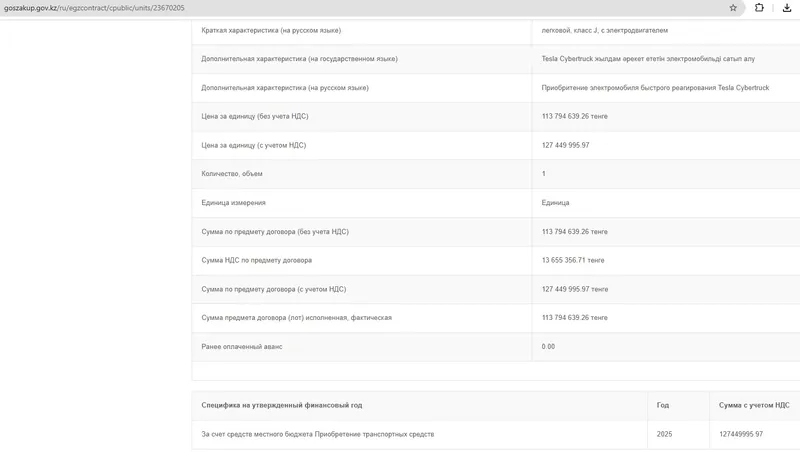Click the 'Год' column header
Viewport: 800px width, 452px height.
click(x=663, y=405)
